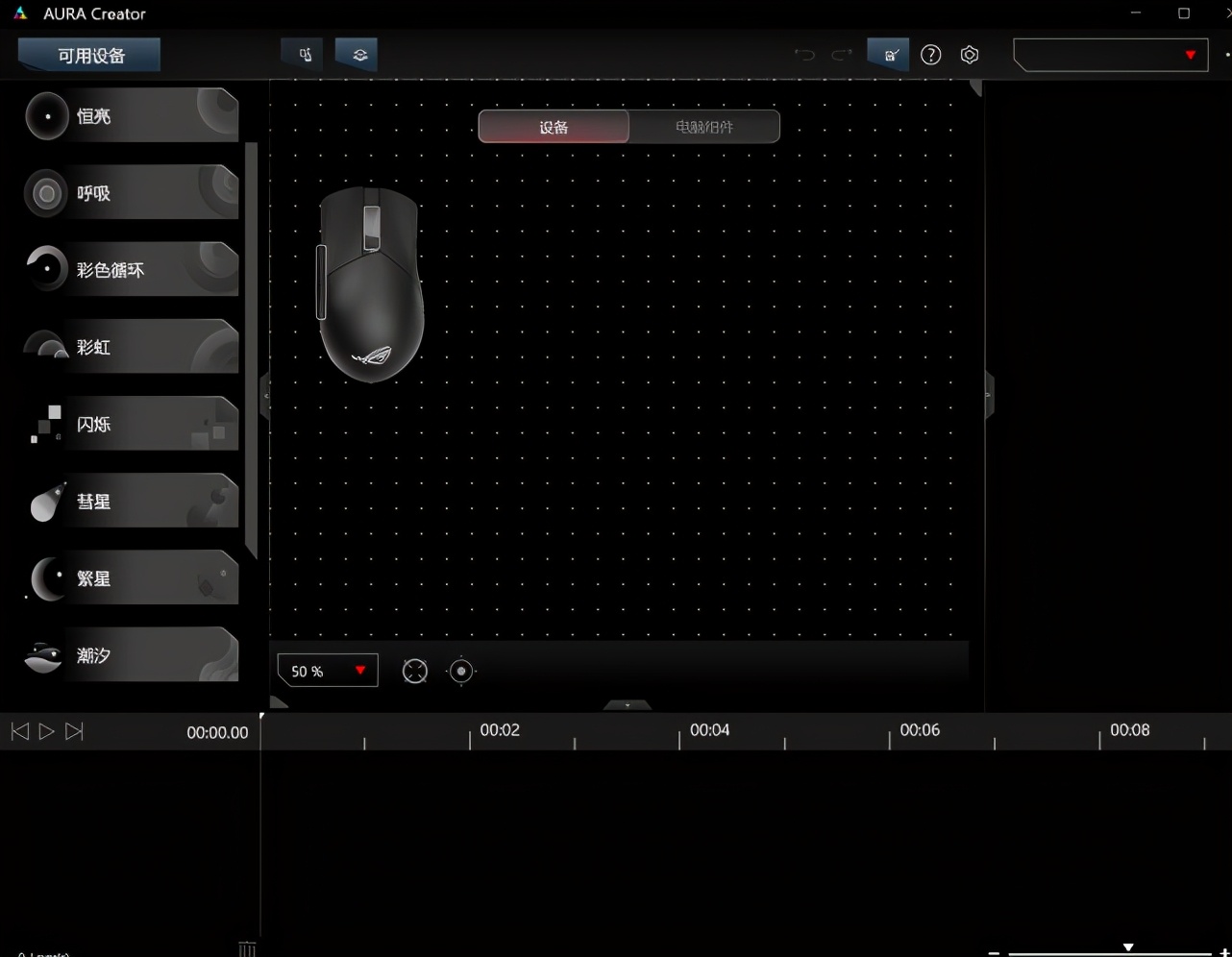This screenshot has height=957, width=1232.
Task: Click the timeline zoom slider track
Action: (1110, 952)
